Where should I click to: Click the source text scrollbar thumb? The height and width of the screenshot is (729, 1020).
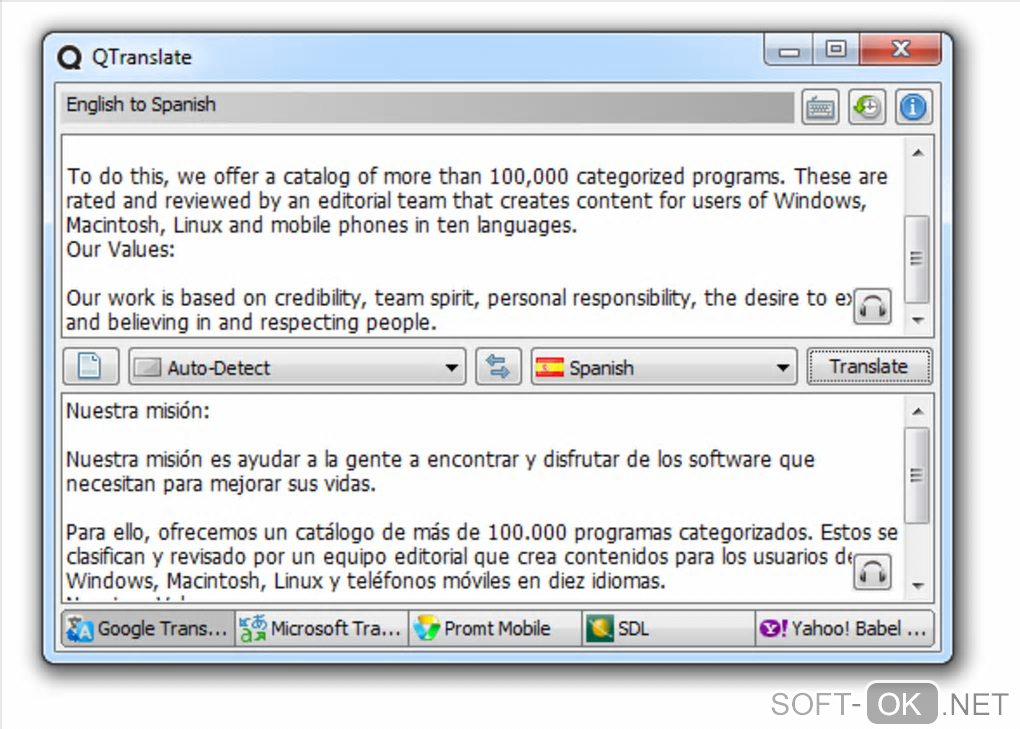click(917, 259)
